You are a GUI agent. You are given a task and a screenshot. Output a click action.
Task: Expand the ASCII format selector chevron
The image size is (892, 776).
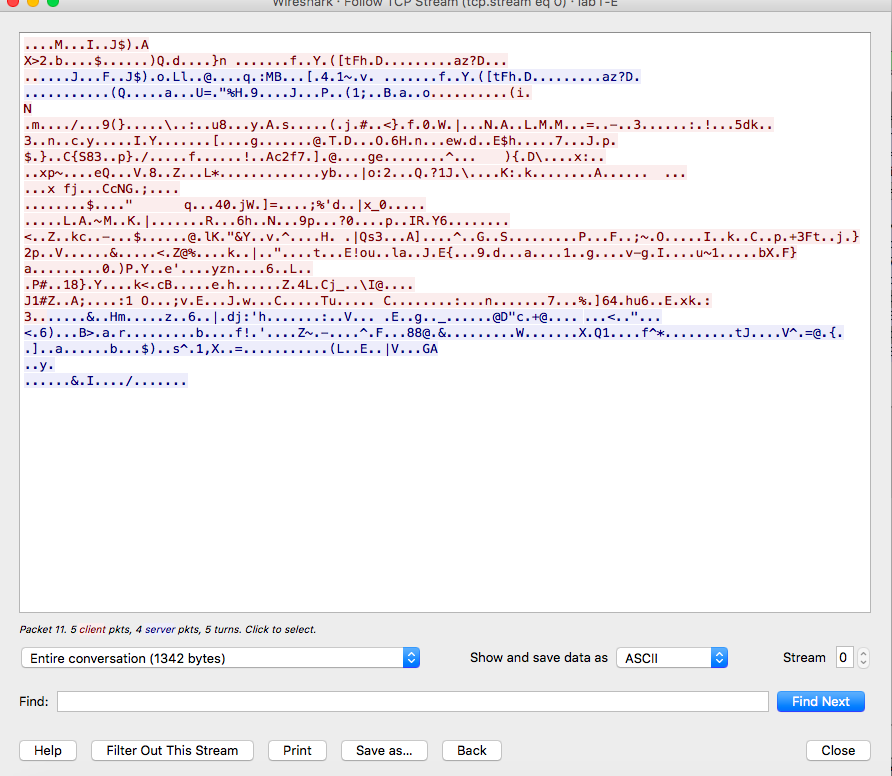[x=717, y=658]
